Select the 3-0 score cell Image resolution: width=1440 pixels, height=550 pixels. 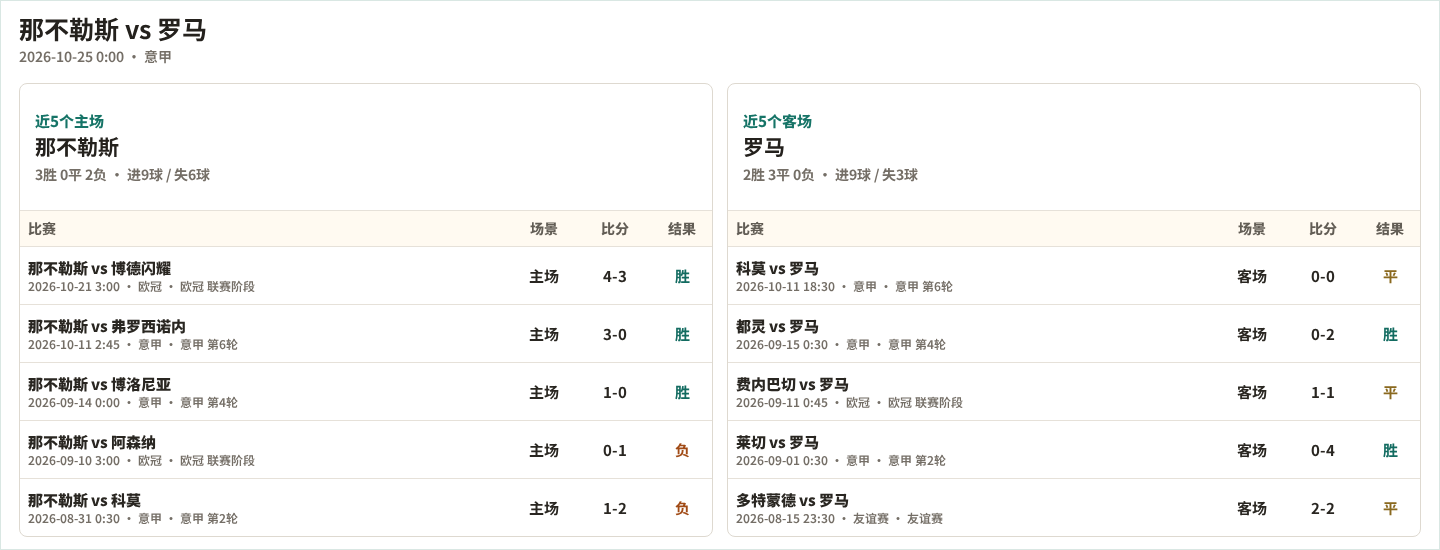click(x=615, y=335)
